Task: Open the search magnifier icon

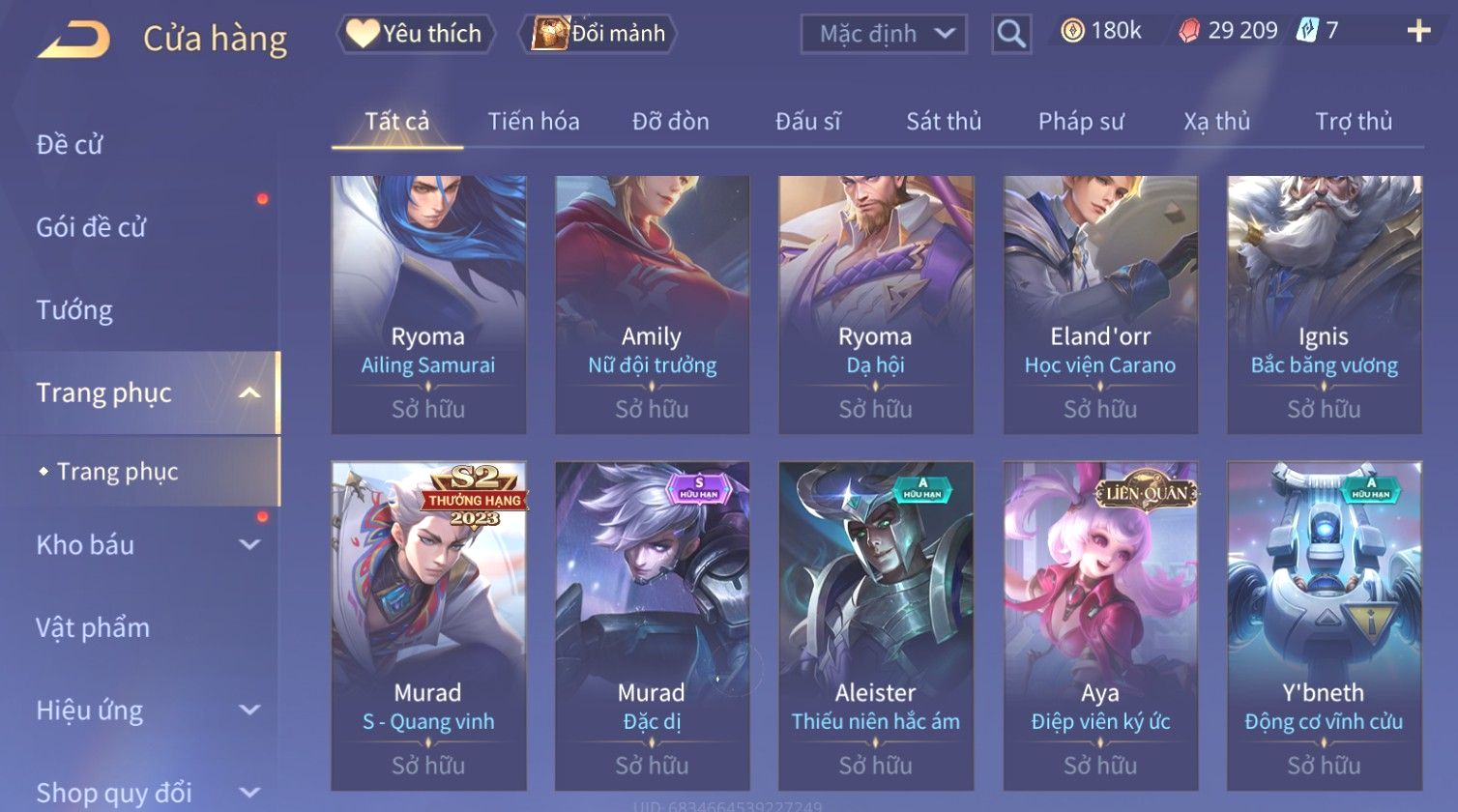Action: (x=1011, y=34)
